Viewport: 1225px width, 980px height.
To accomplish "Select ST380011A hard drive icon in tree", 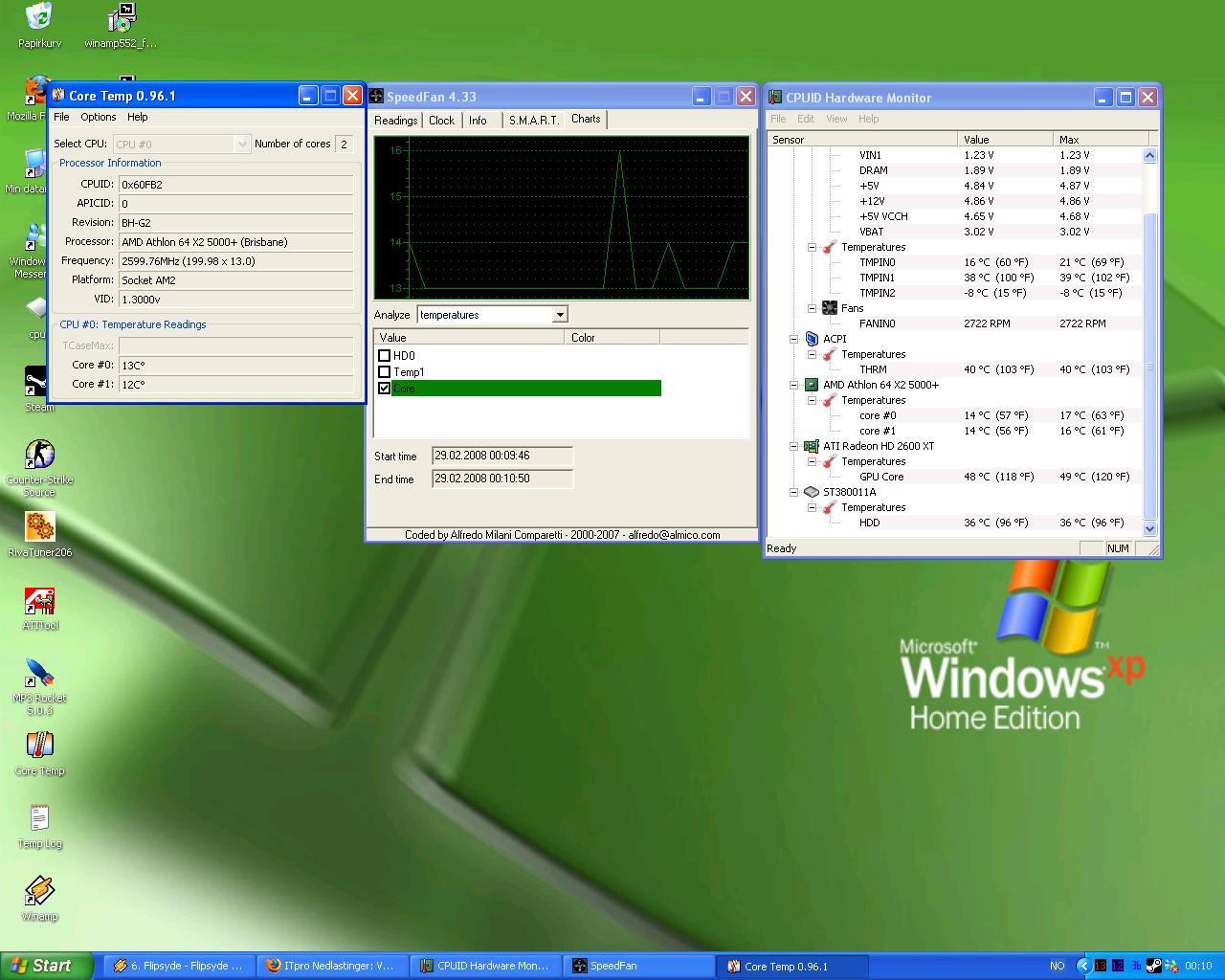I will (x=812, y=492).
